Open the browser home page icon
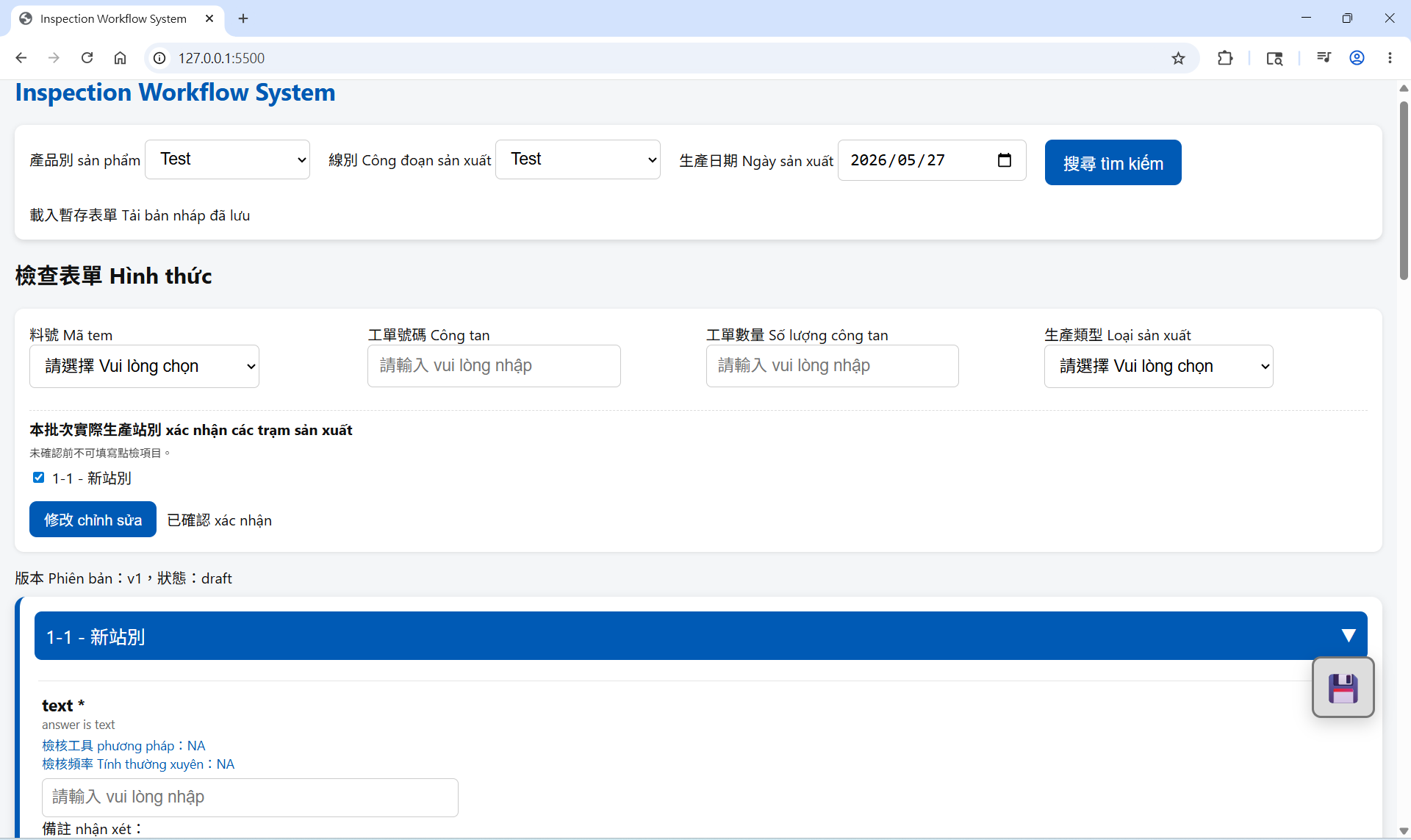The width and height of the screenshot is (1411, 840). pos(120,58)
